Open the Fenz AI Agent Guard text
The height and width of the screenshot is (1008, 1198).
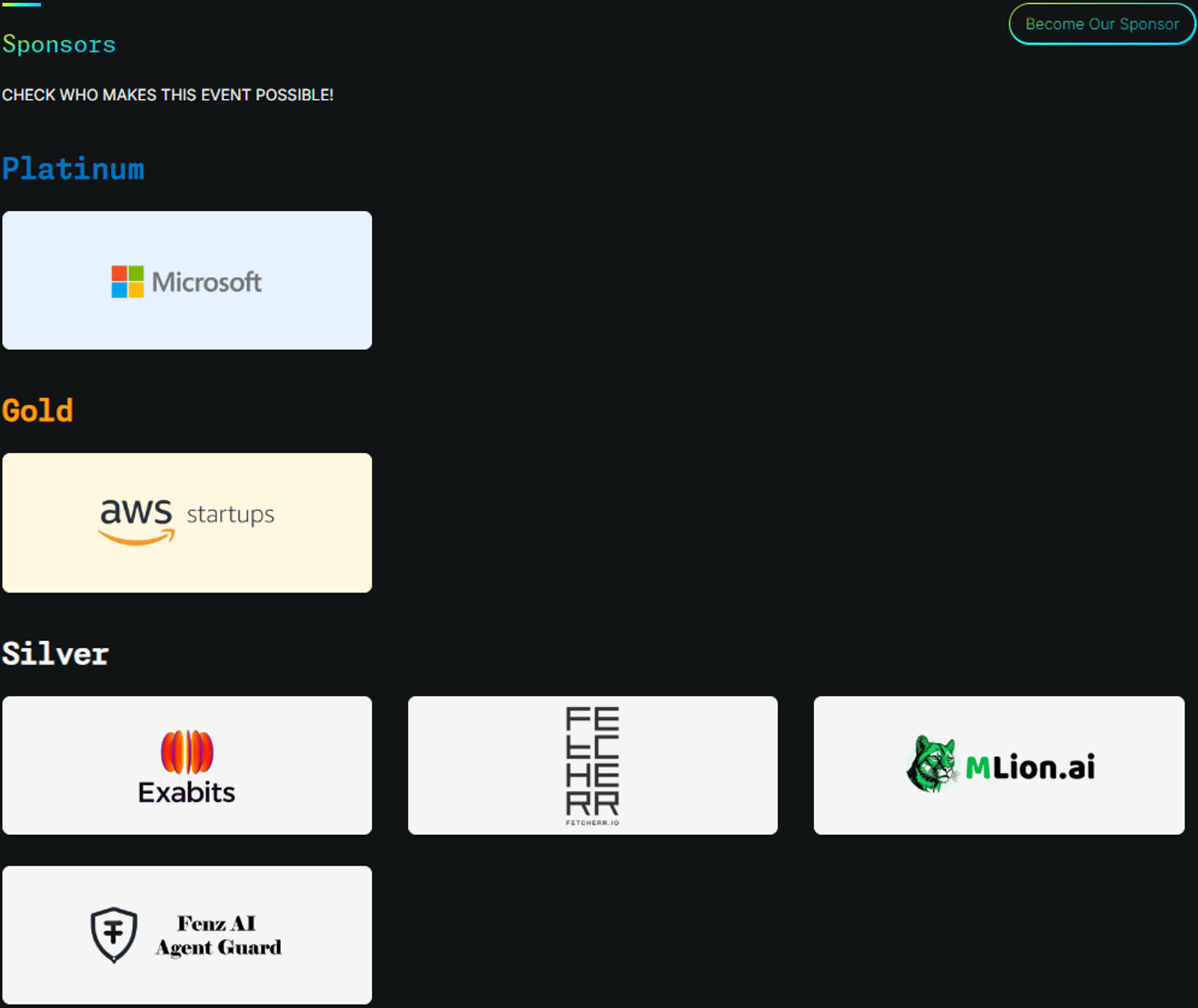coord(218,935)
